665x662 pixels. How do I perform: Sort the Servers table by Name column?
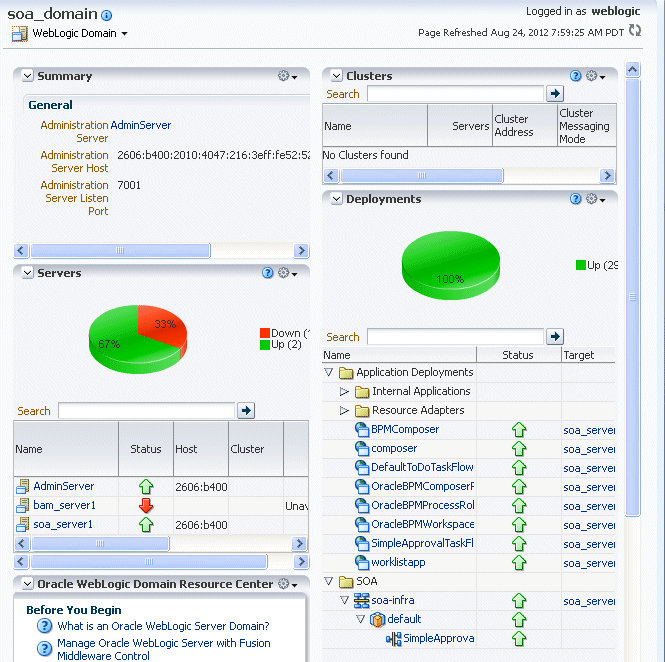click(66, 449)
